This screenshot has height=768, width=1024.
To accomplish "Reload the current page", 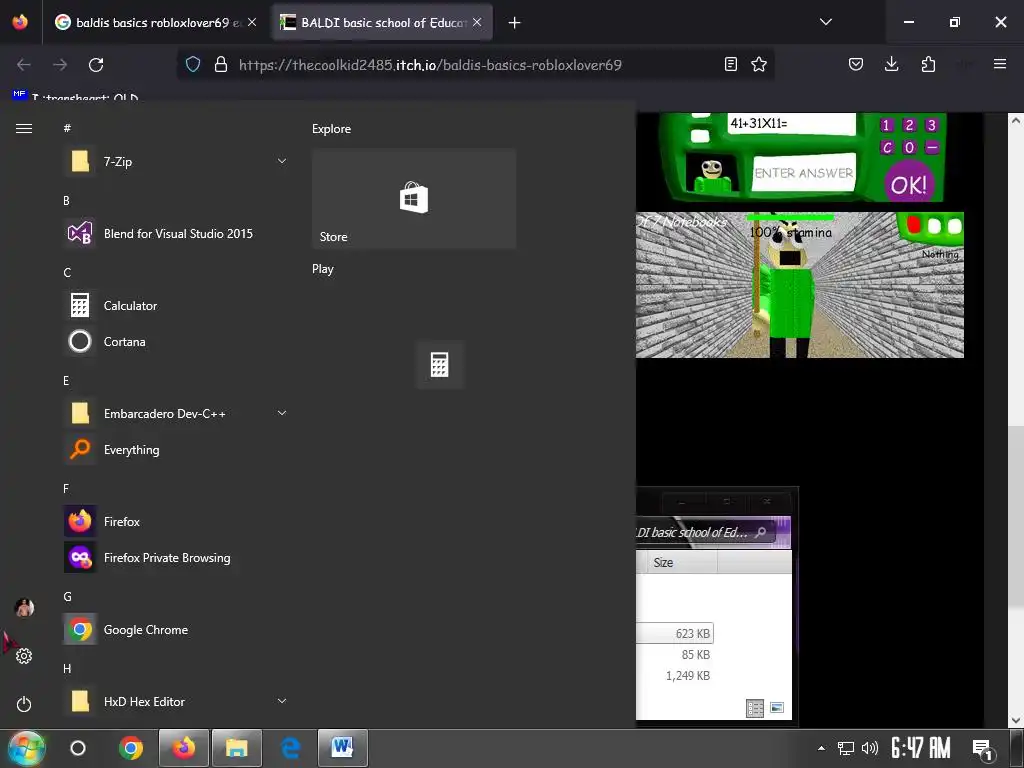I will [96, 65].
